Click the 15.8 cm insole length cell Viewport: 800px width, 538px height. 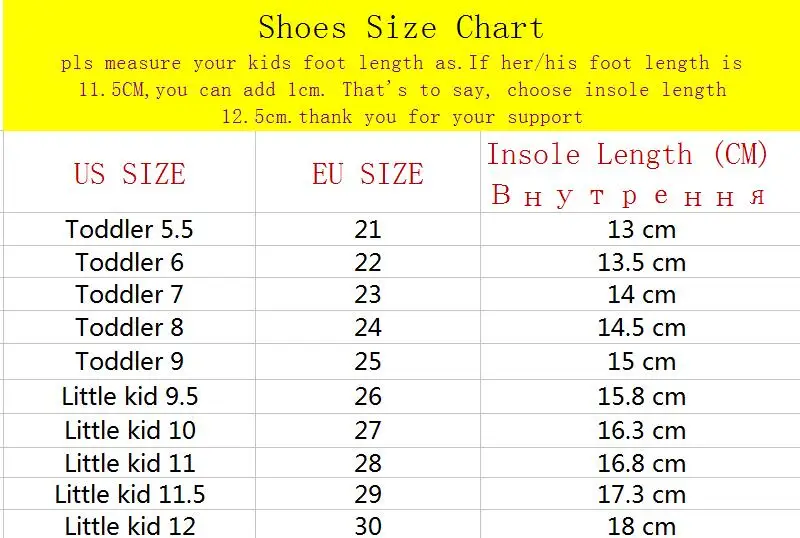pyautogui.click(x=640, y=396)
